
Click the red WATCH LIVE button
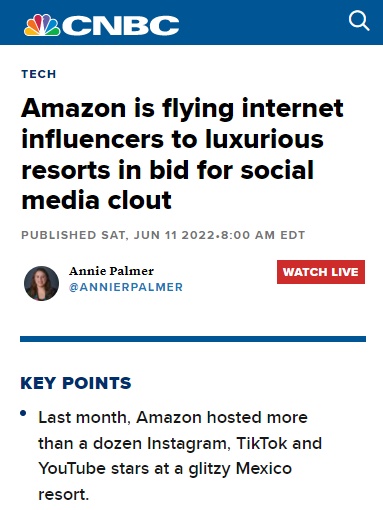coord(321,272)
